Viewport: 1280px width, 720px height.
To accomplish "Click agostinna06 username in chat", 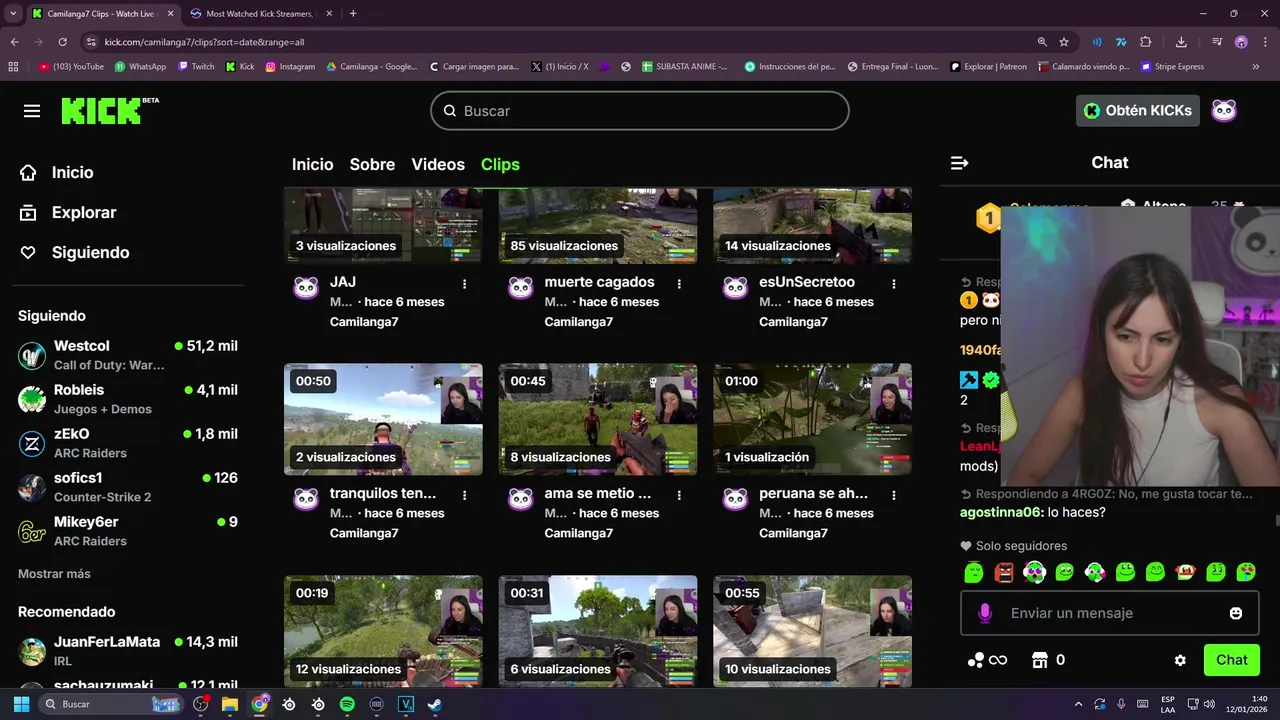I will 1001,512.
